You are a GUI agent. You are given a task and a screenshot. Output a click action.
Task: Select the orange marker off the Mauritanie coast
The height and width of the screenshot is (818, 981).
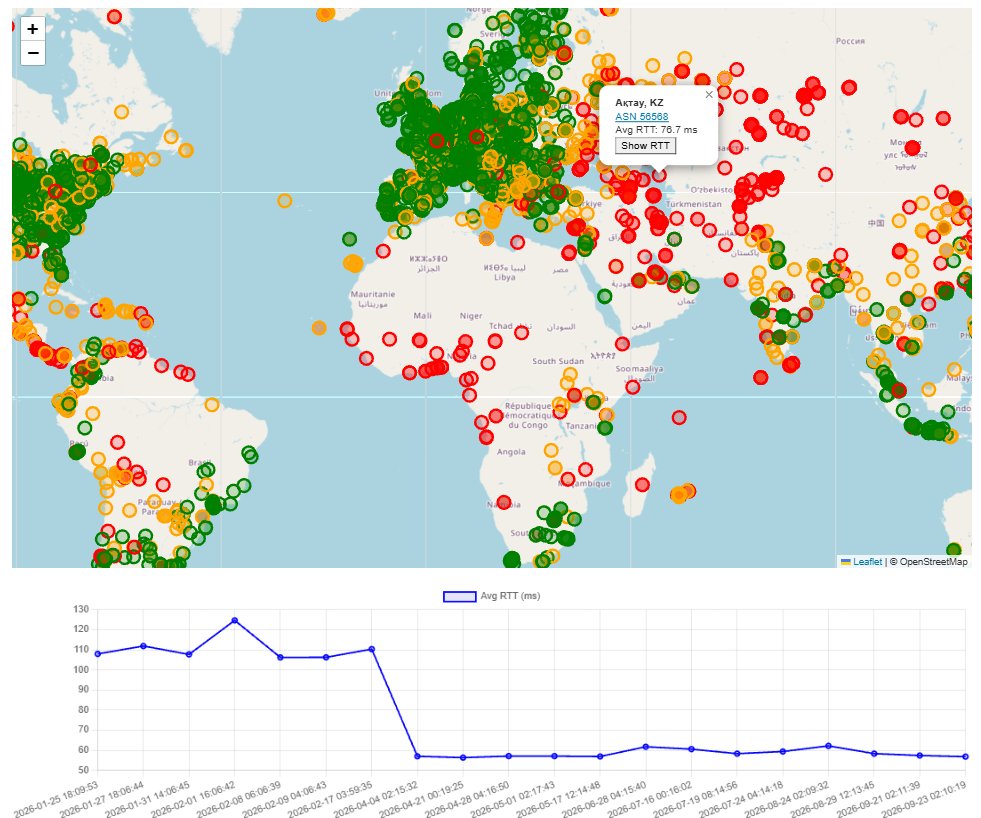coord(319,327)
